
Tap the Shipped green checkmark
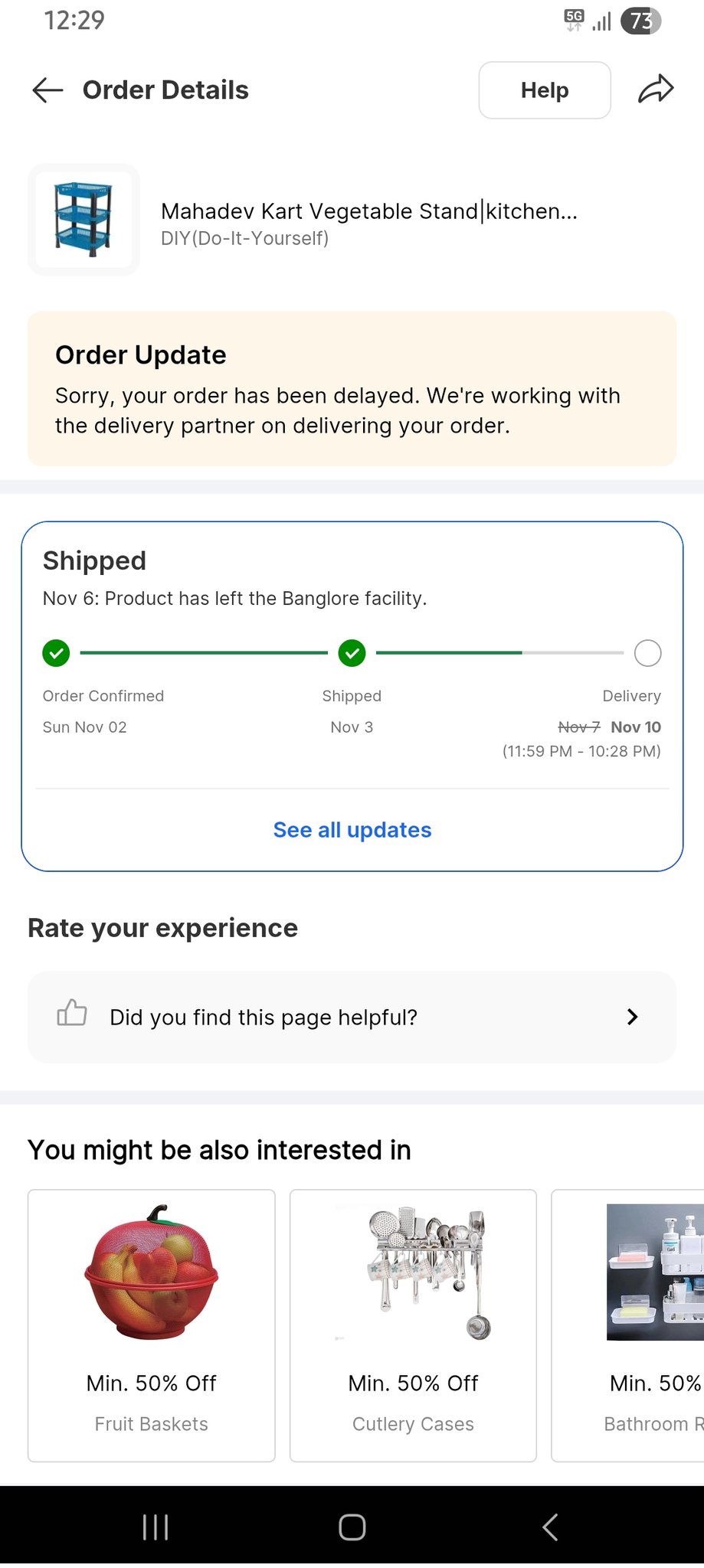pos(352,653)
